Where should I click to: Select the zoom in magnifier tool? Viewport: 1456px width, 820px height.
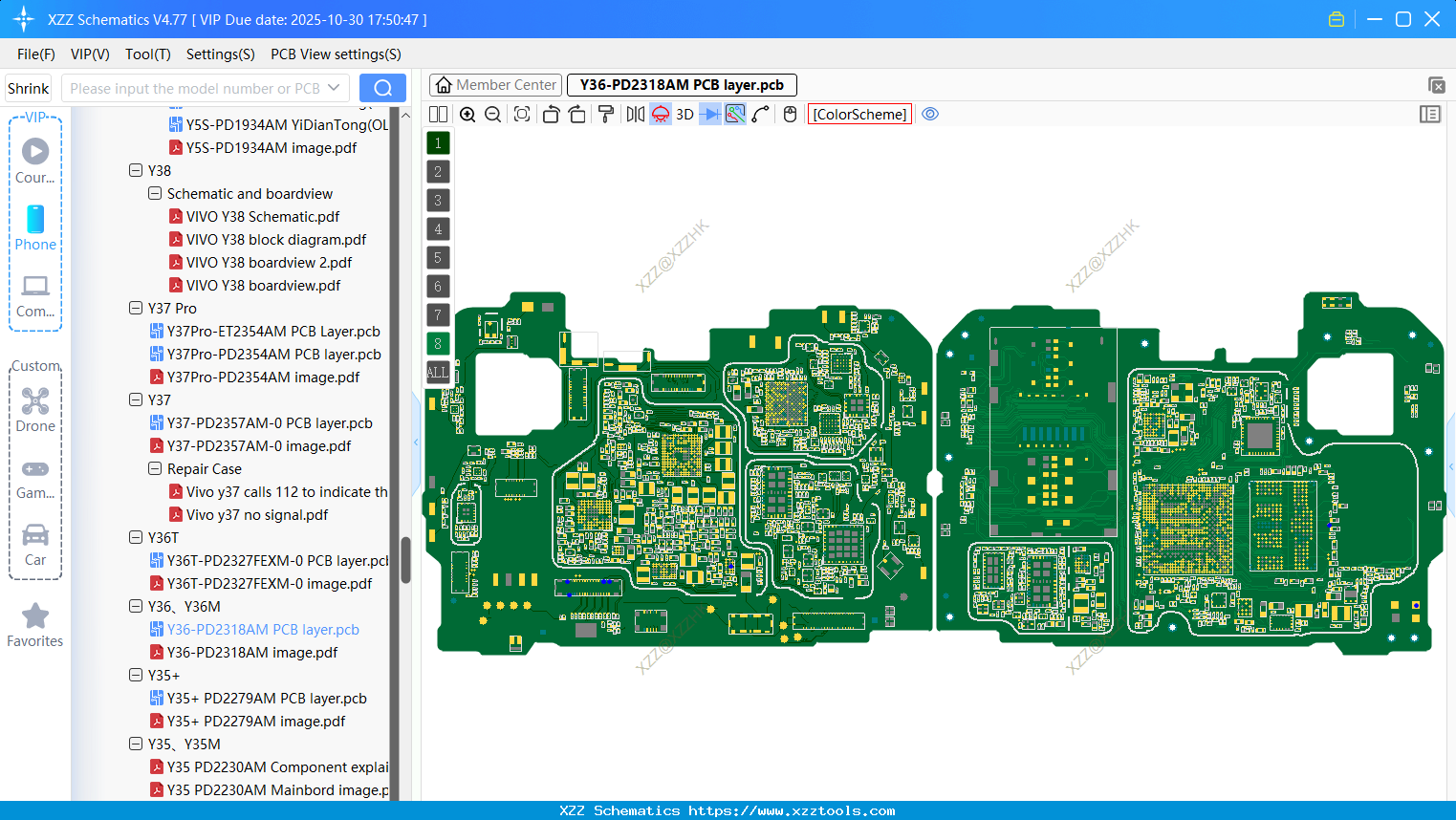[x=467, y=114]
